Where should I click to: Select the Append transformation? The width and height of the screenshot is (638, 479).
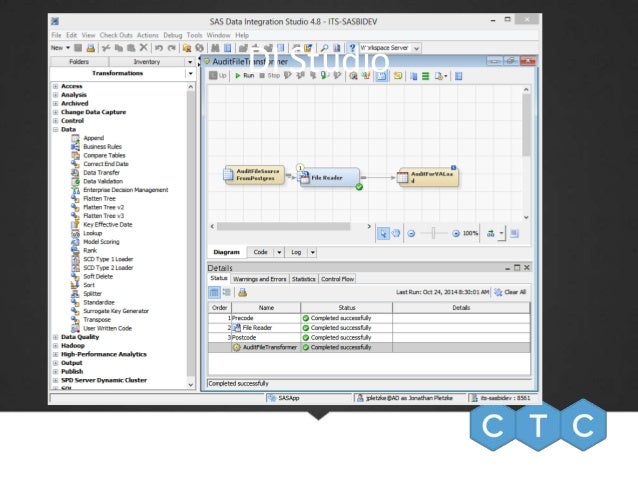[x=94, y=138]
